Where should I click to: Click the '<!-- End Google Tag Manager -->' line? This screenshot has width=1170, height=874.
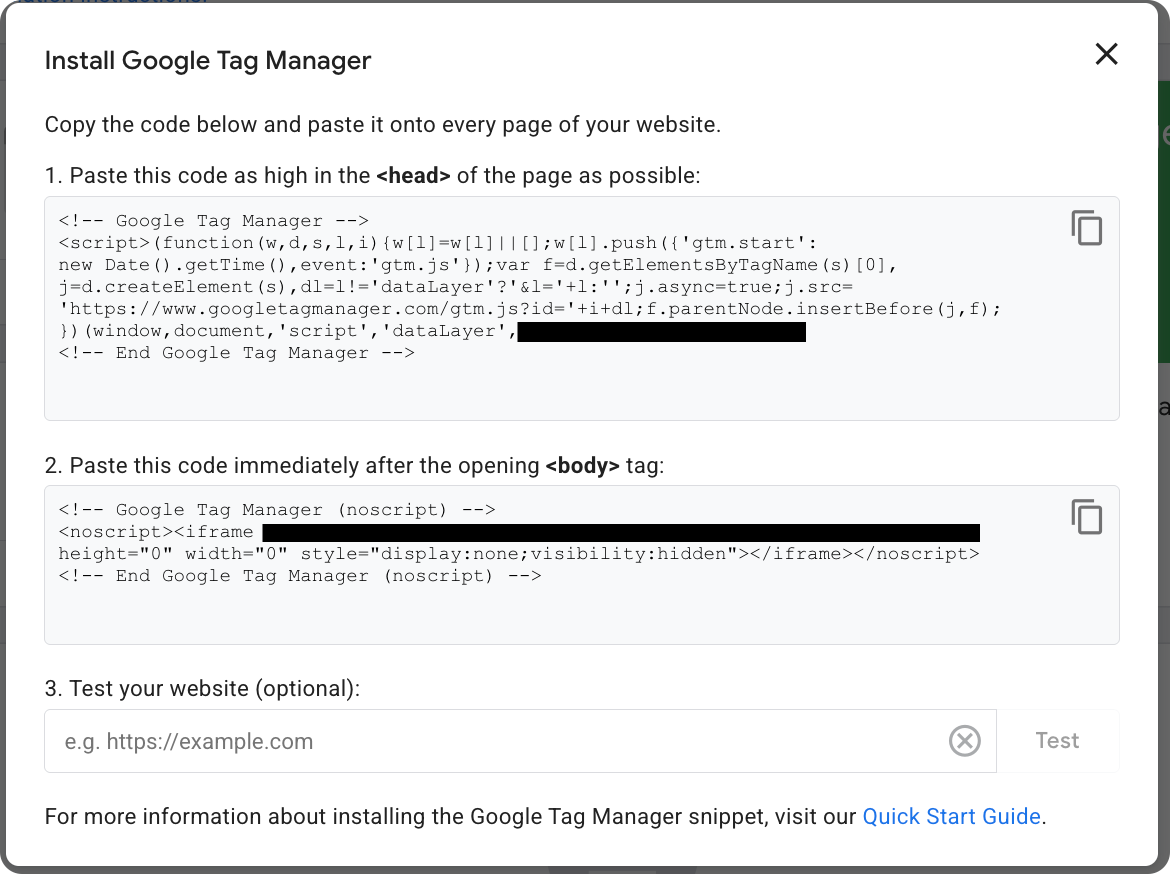click(237, 353)
